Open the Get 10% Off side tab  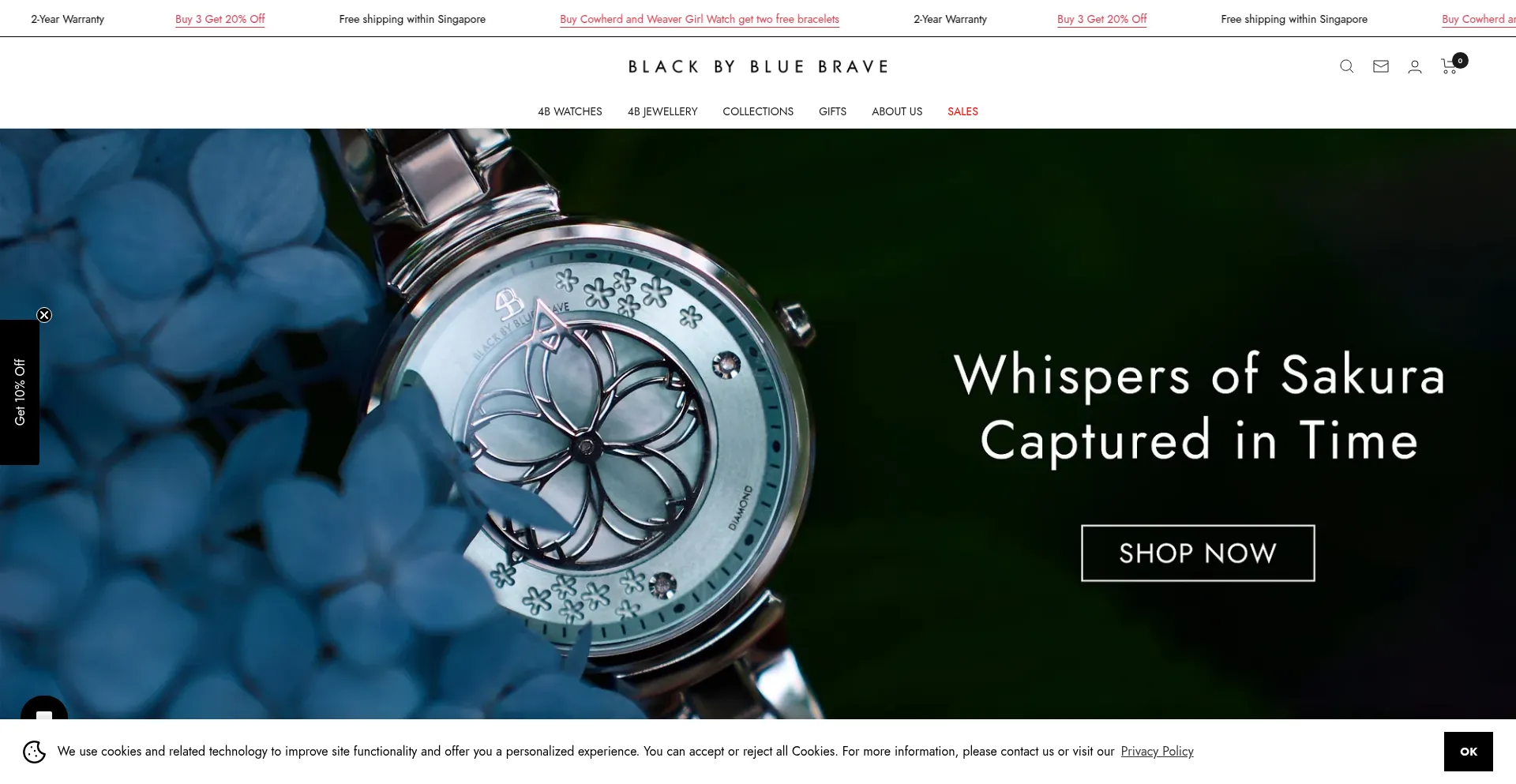[x=20, y=392]
